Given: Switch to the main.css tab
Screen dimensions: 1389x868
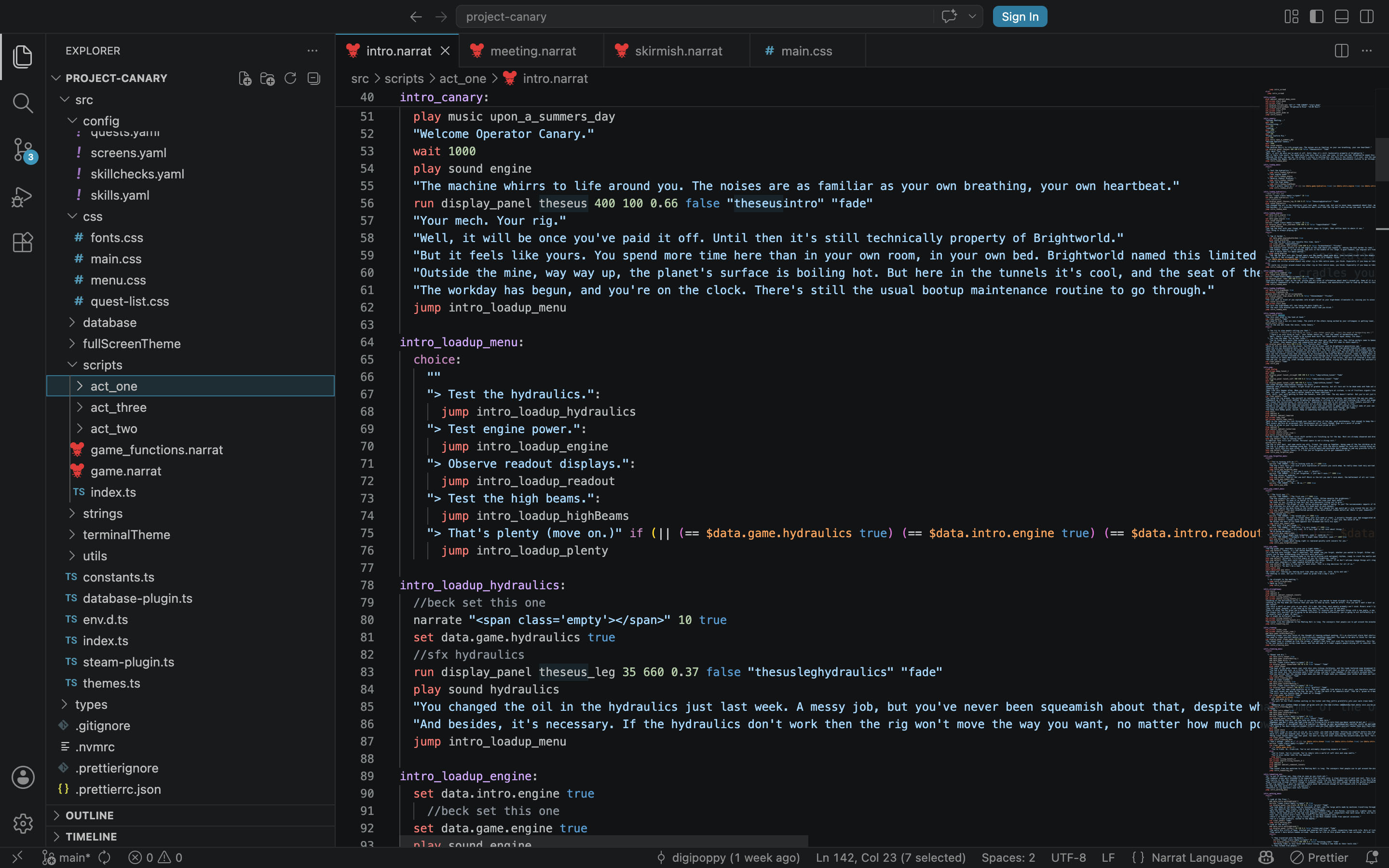Looking at the screenshot, I should point(806,51).
